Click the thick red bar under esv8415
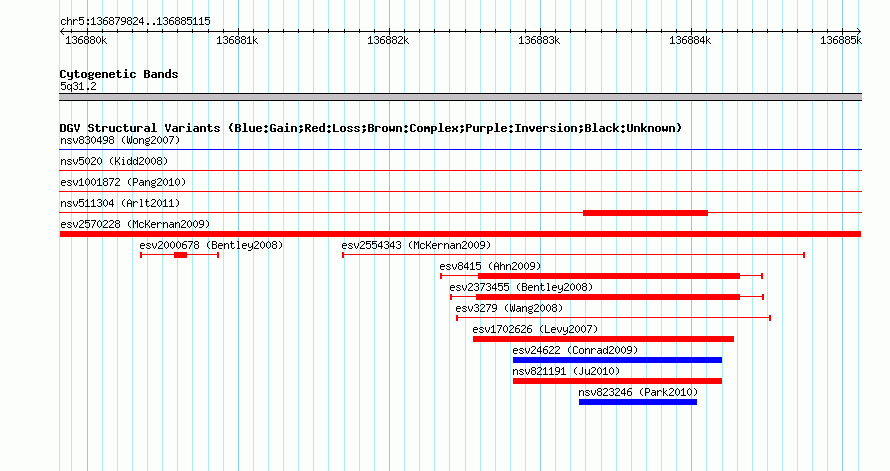 pos(609,276)
